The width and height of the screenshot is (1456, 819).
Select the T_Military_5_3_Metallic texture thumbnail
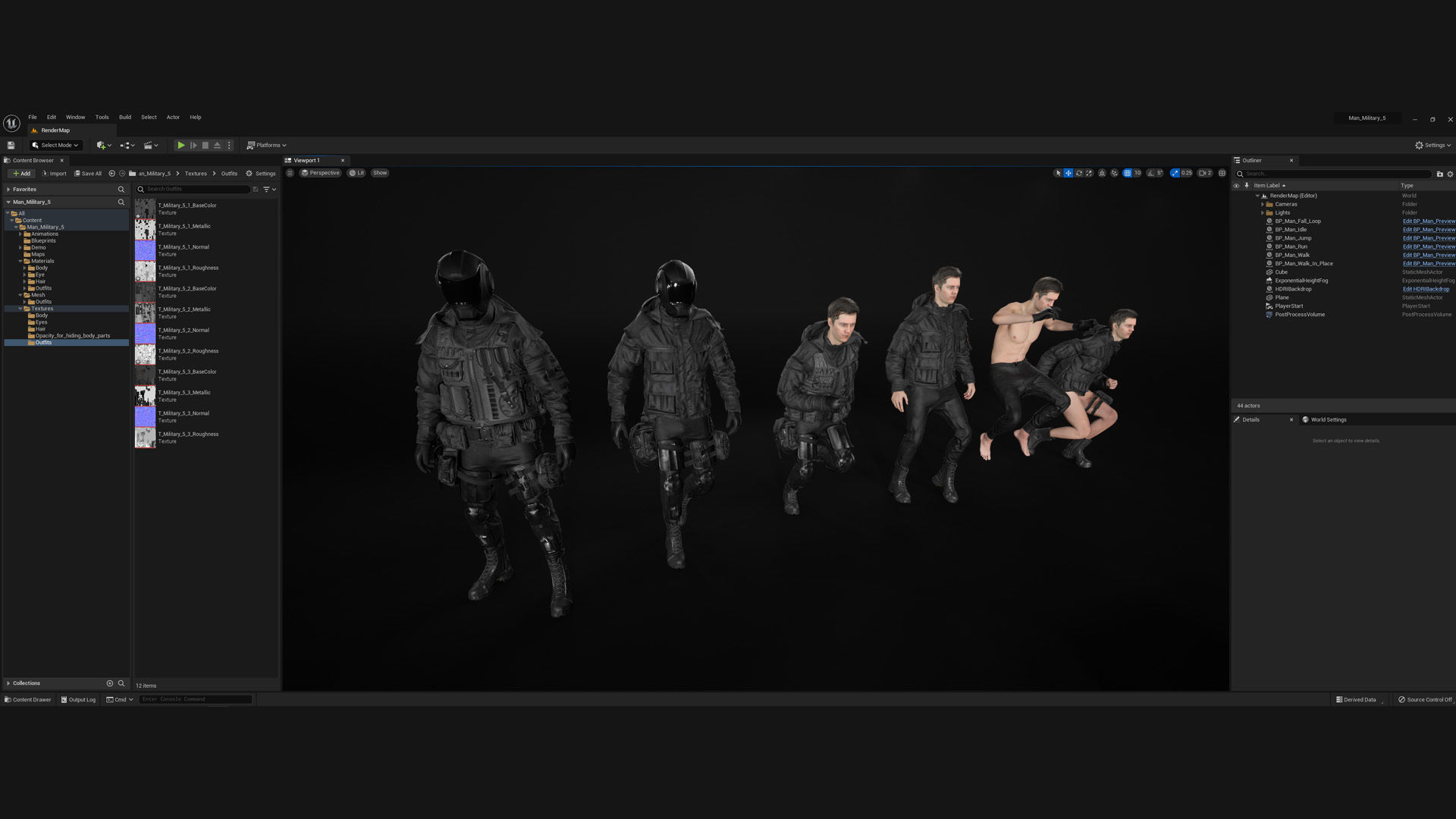(145, 396)
